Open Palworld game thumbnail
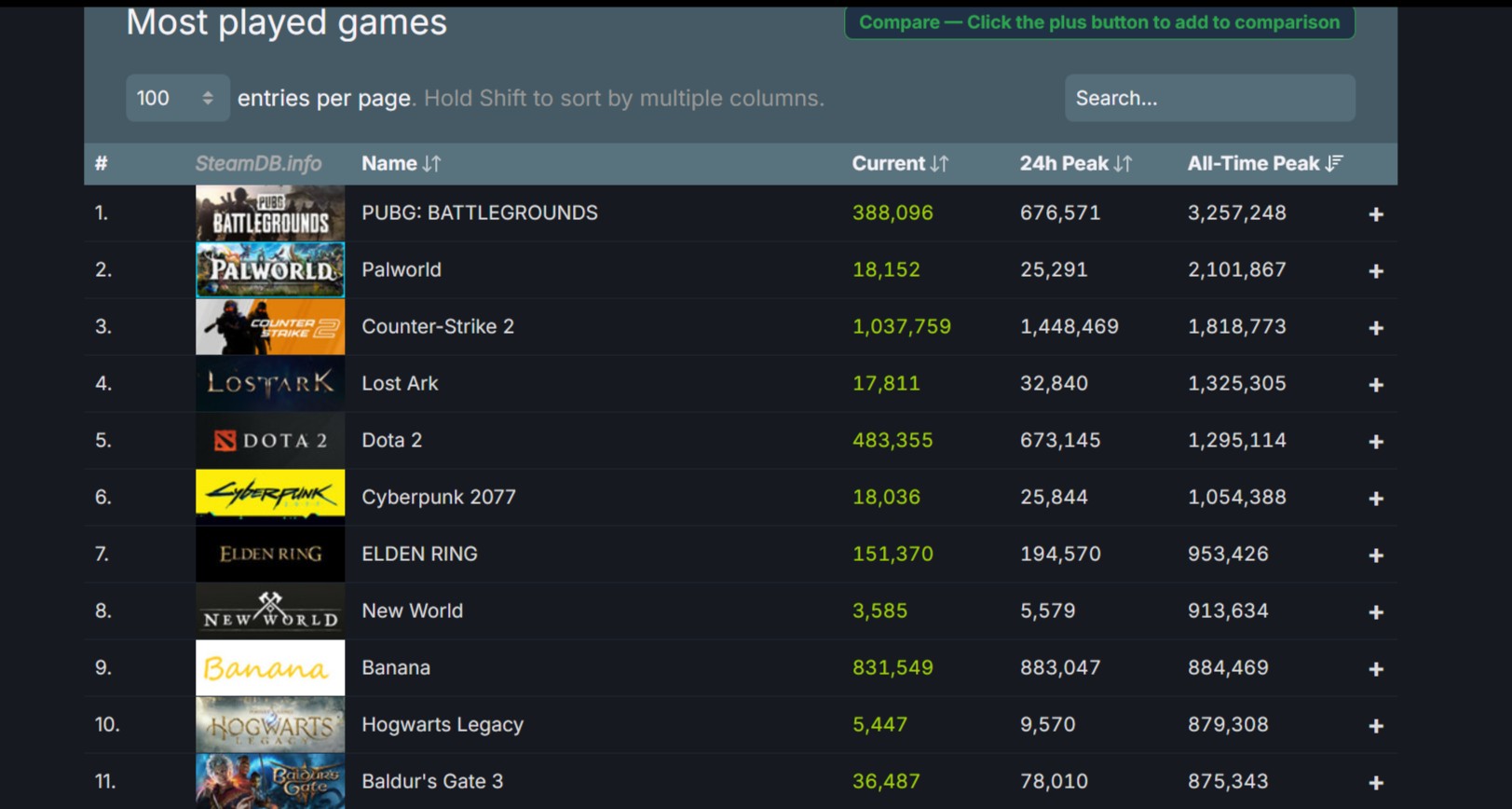1512x809 pixels. pyautogui.click(x=270, y=270)
